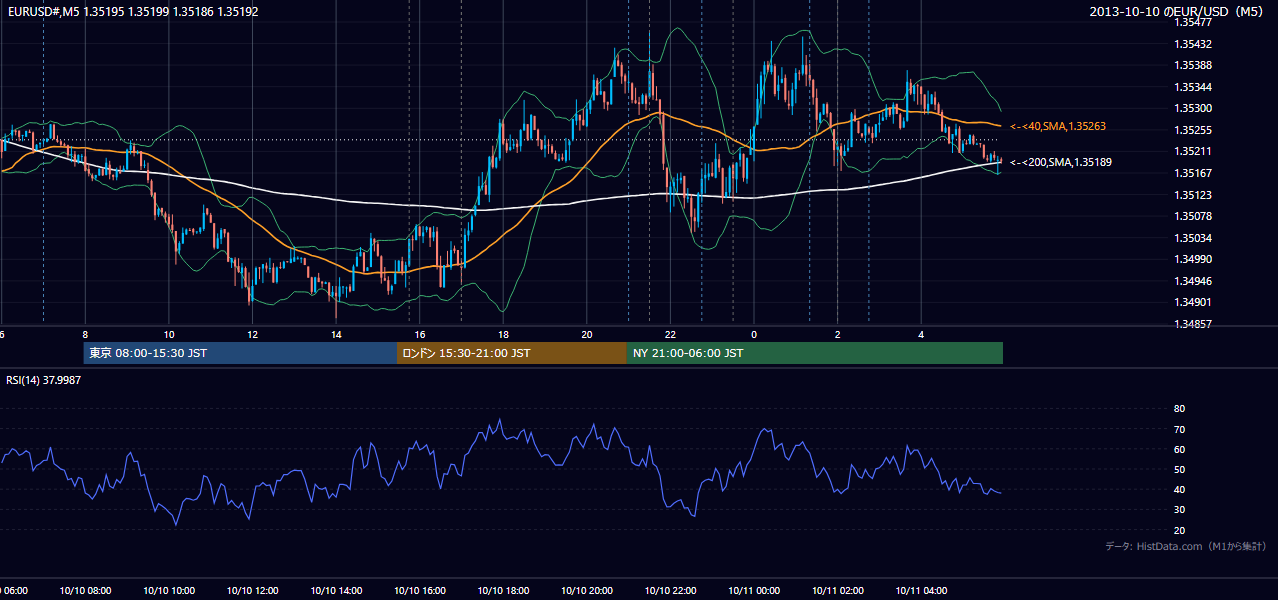Screen dimensions: 1278x600
Task: Click price axis value 1.34990
Action: click(x=1193, y=259)
